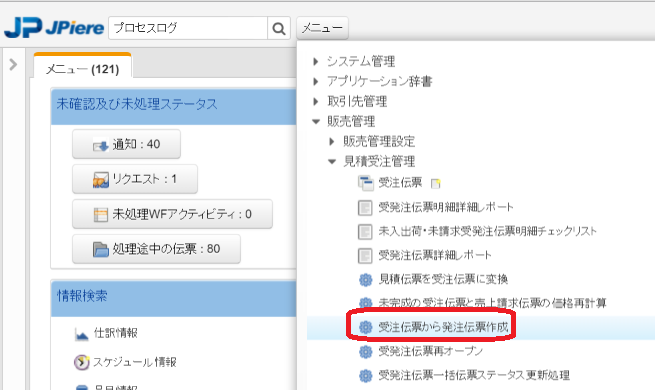This screenshot has height=390, width=655.
Task: Collapse the 見積受注管理 tree node
Action: pos(332,162)
